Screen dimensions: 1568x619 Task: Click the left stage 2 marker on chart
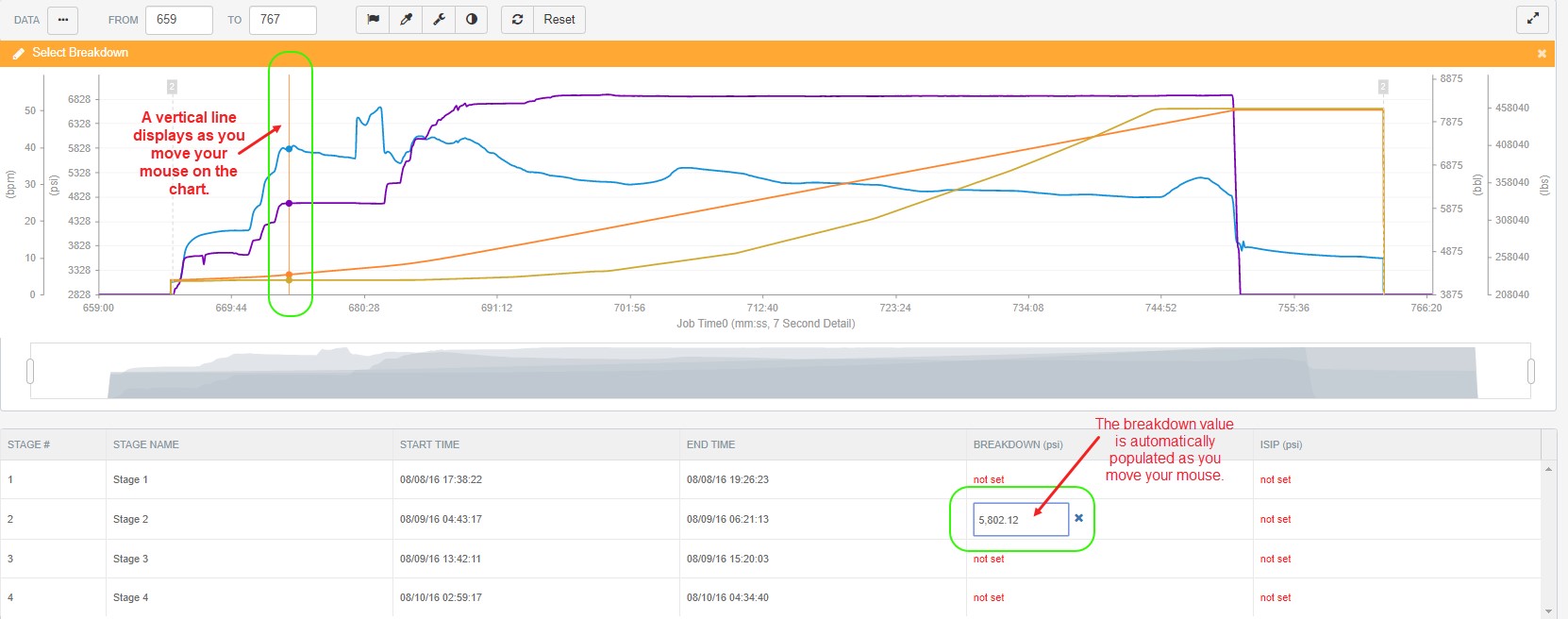coord(172,87)
